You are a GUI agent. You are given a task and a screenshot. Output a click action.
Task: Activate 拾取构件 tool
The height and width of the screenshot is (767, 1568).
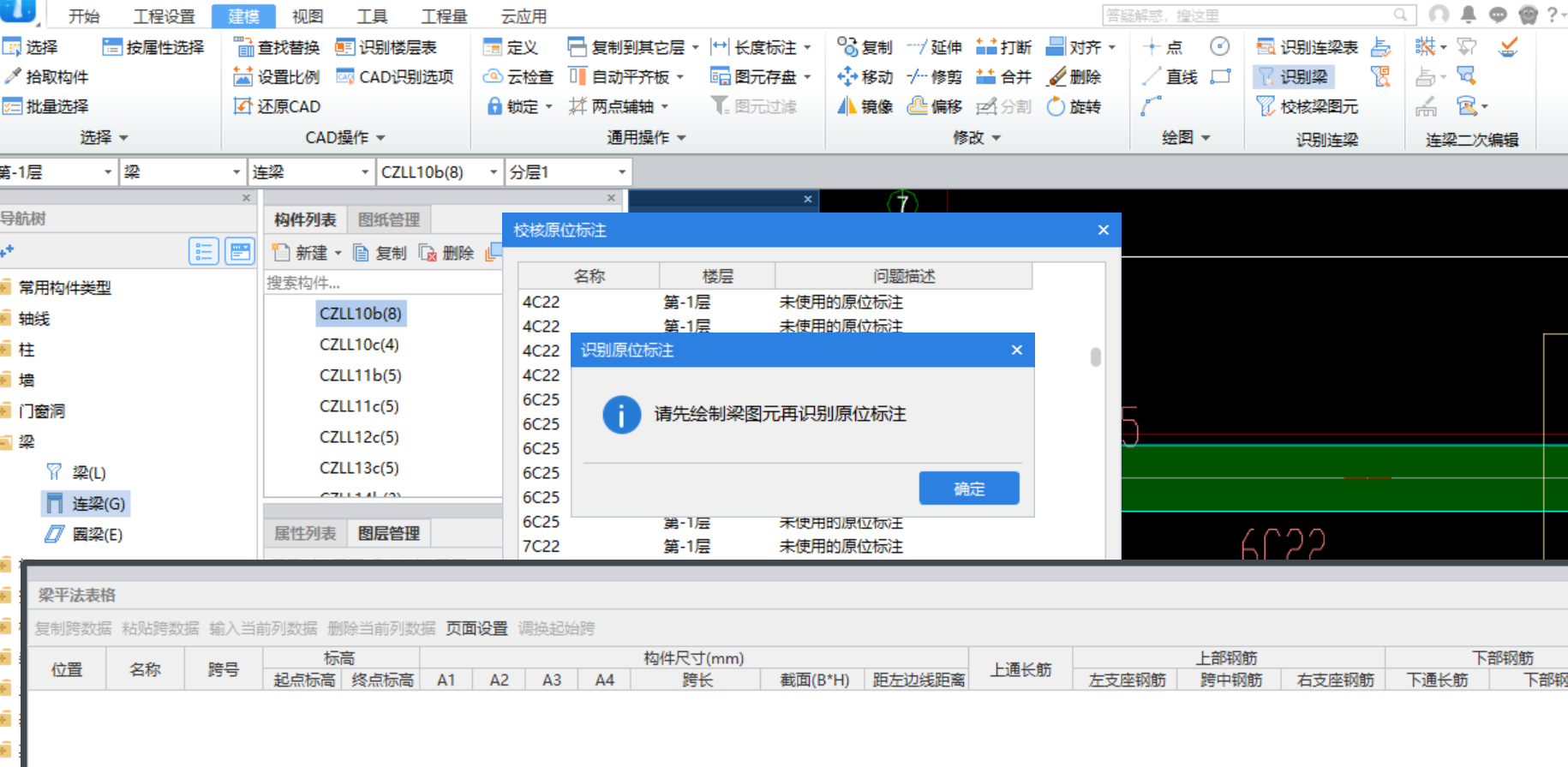tap(46, 76)
